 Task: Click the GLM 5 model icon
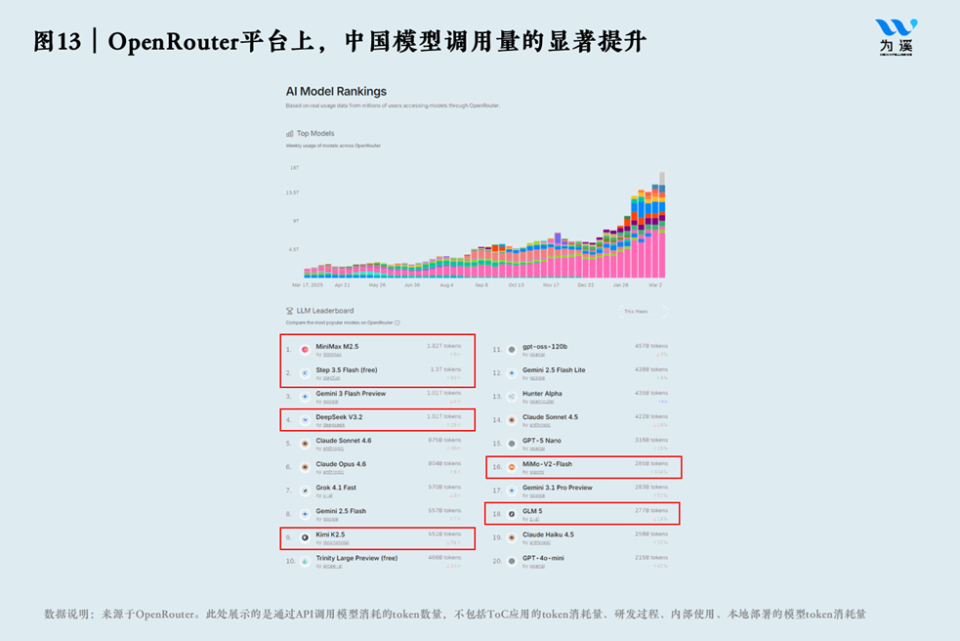(x=512, y=514)
